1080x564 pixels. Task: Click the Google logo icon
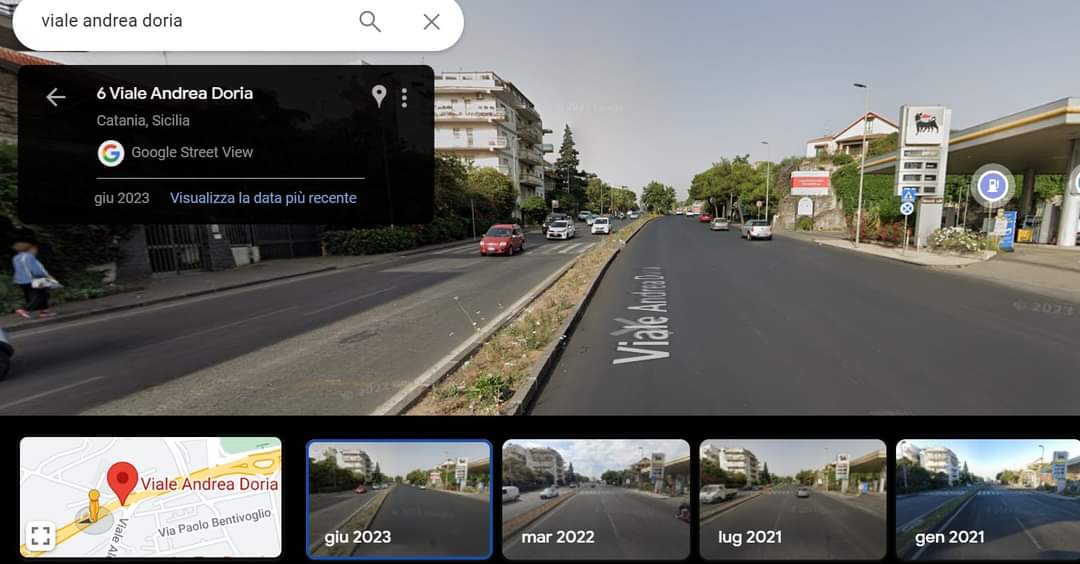pos(110,152)
